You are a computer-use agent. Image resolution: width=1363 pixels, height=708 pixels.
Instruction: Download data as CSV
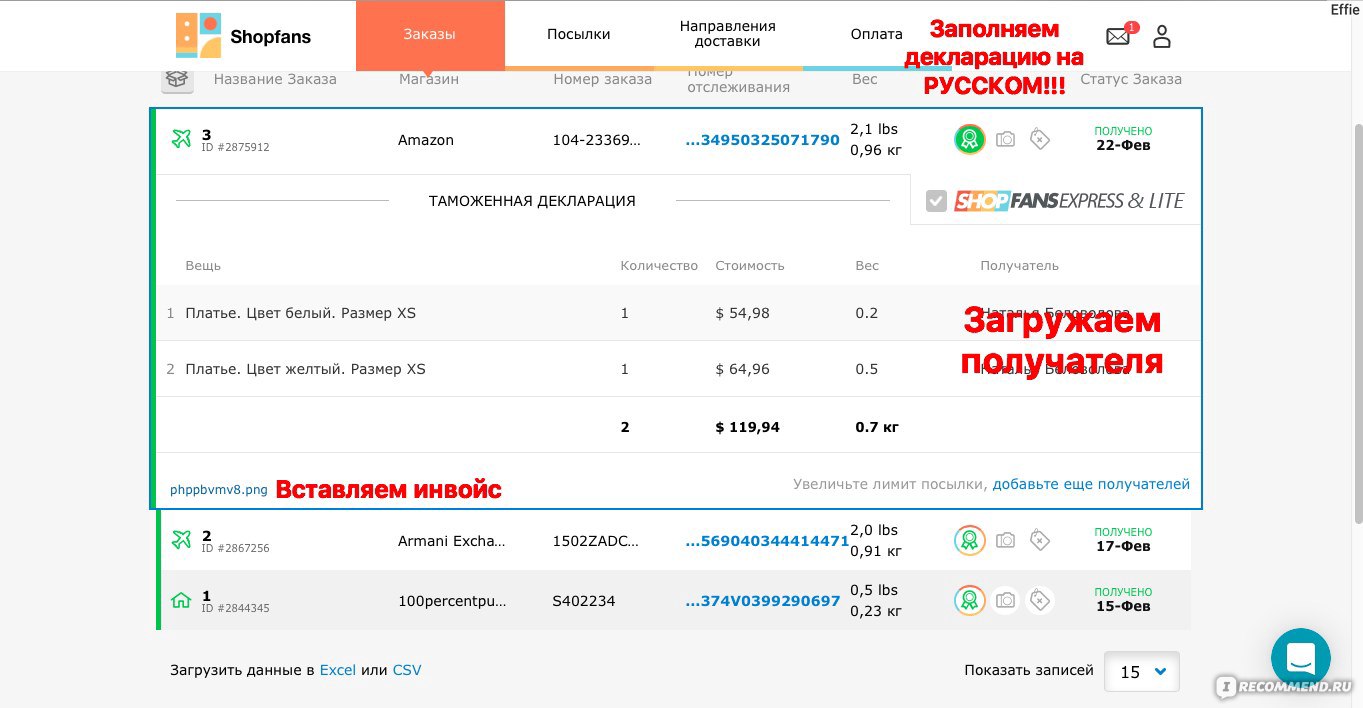(x=407, y=670)
